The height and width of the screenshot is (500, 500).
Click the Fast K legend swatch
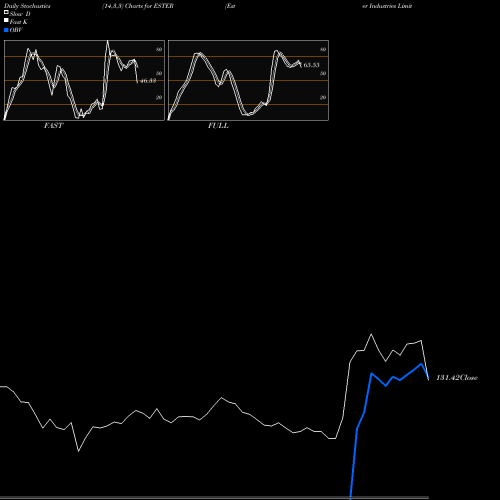[x=6, y=20]
